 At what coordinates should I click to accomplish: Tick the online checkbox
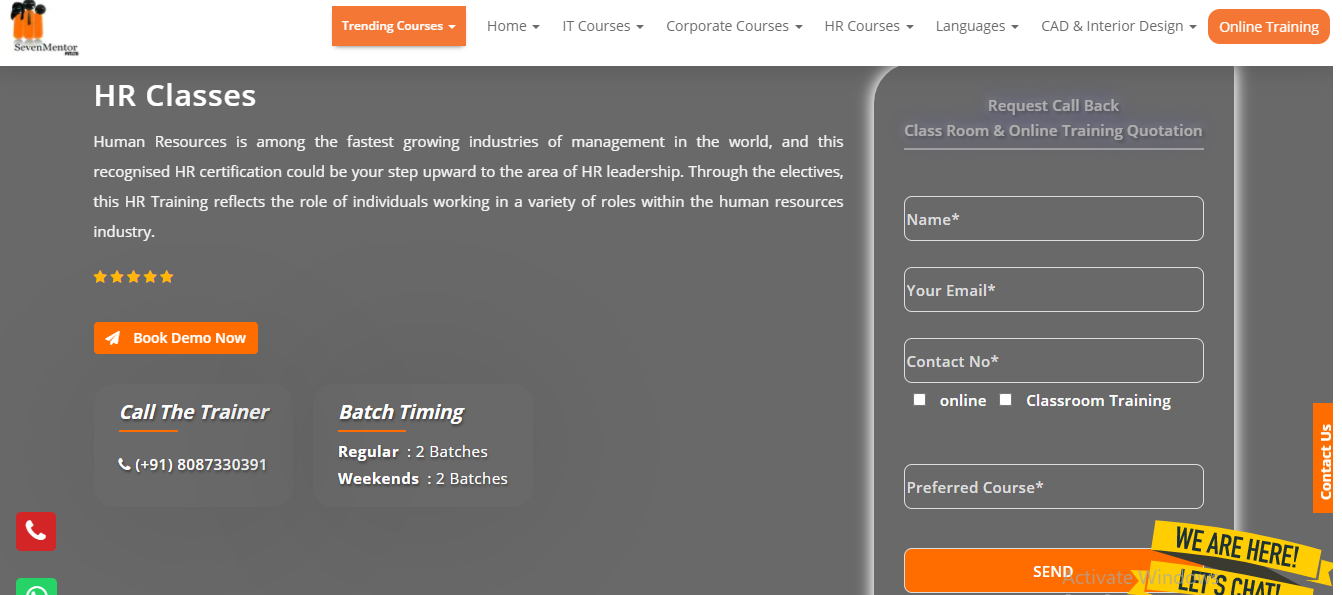[x=919, y=400]
